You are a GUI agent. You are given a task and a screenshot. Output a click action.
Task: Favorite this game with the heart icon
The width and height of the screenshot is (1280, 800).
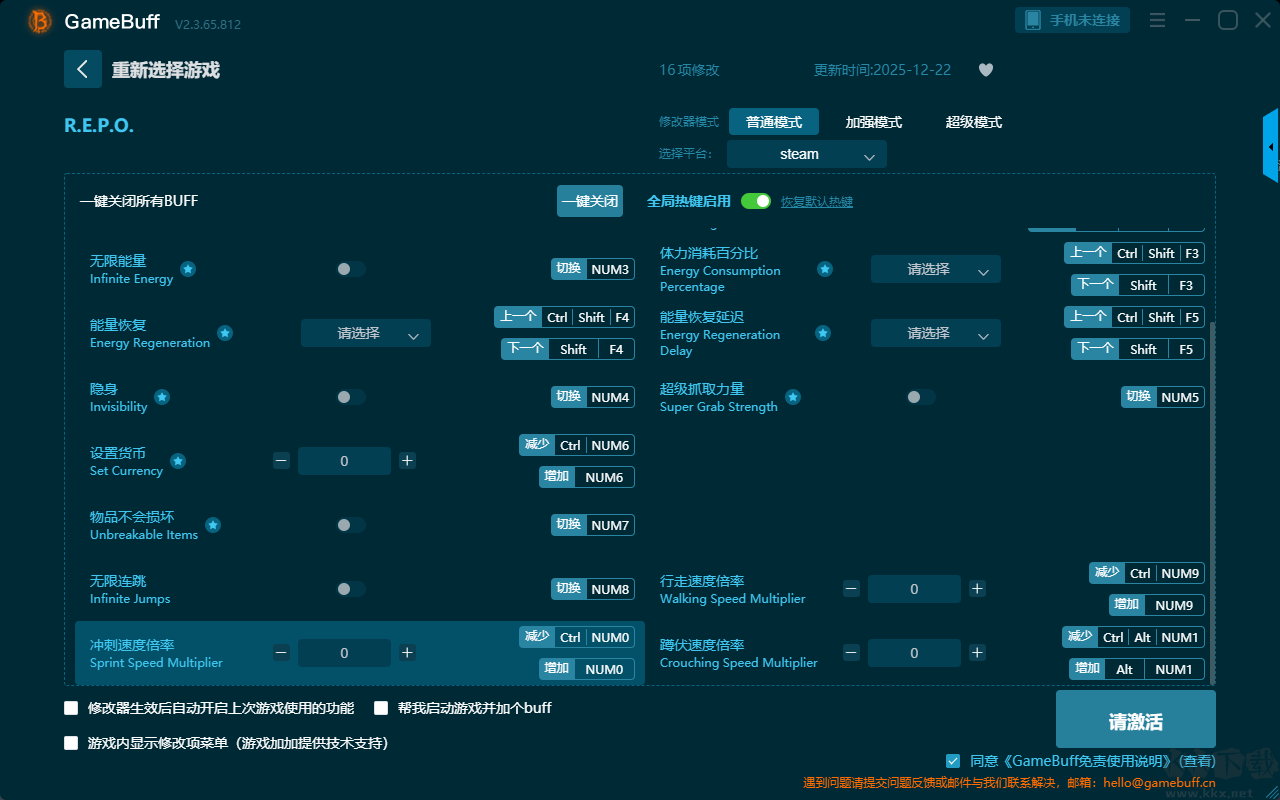(x=986, y=70)
